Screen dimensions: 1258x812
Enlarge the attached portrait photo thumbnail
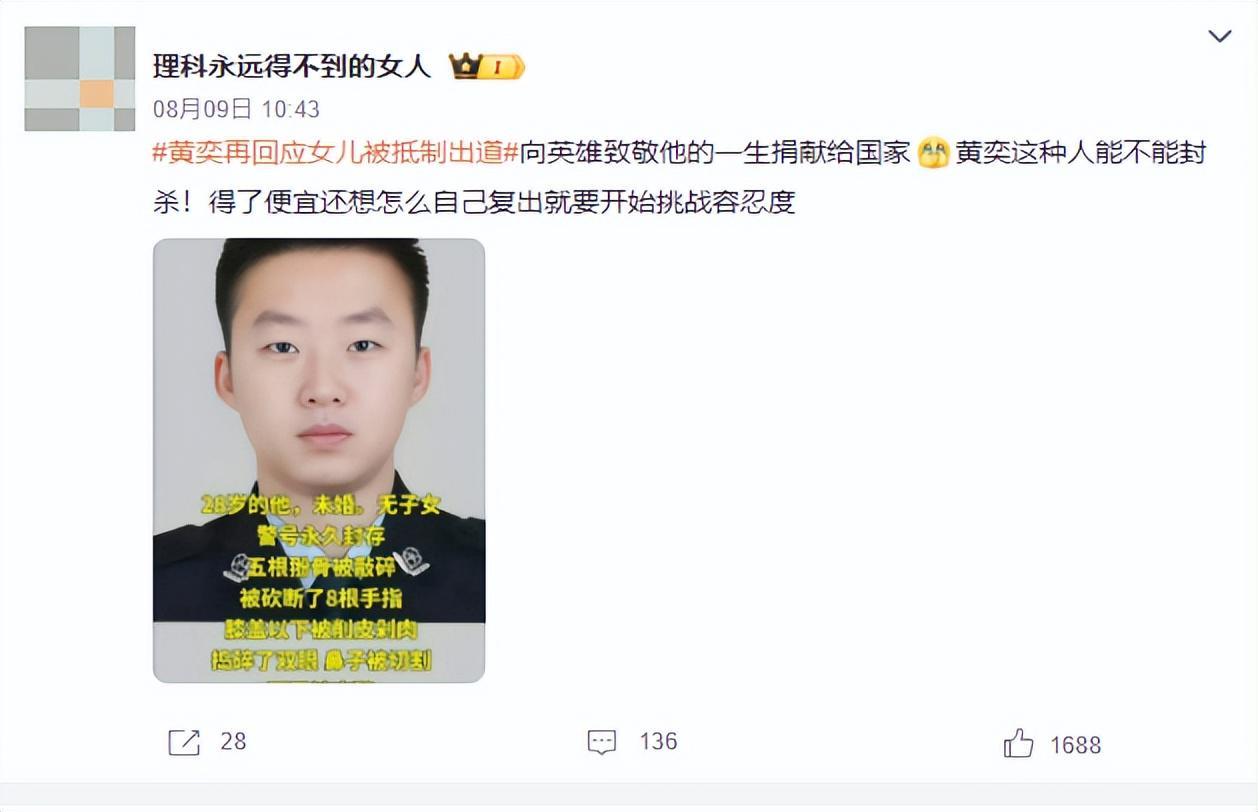coord(319,460)
